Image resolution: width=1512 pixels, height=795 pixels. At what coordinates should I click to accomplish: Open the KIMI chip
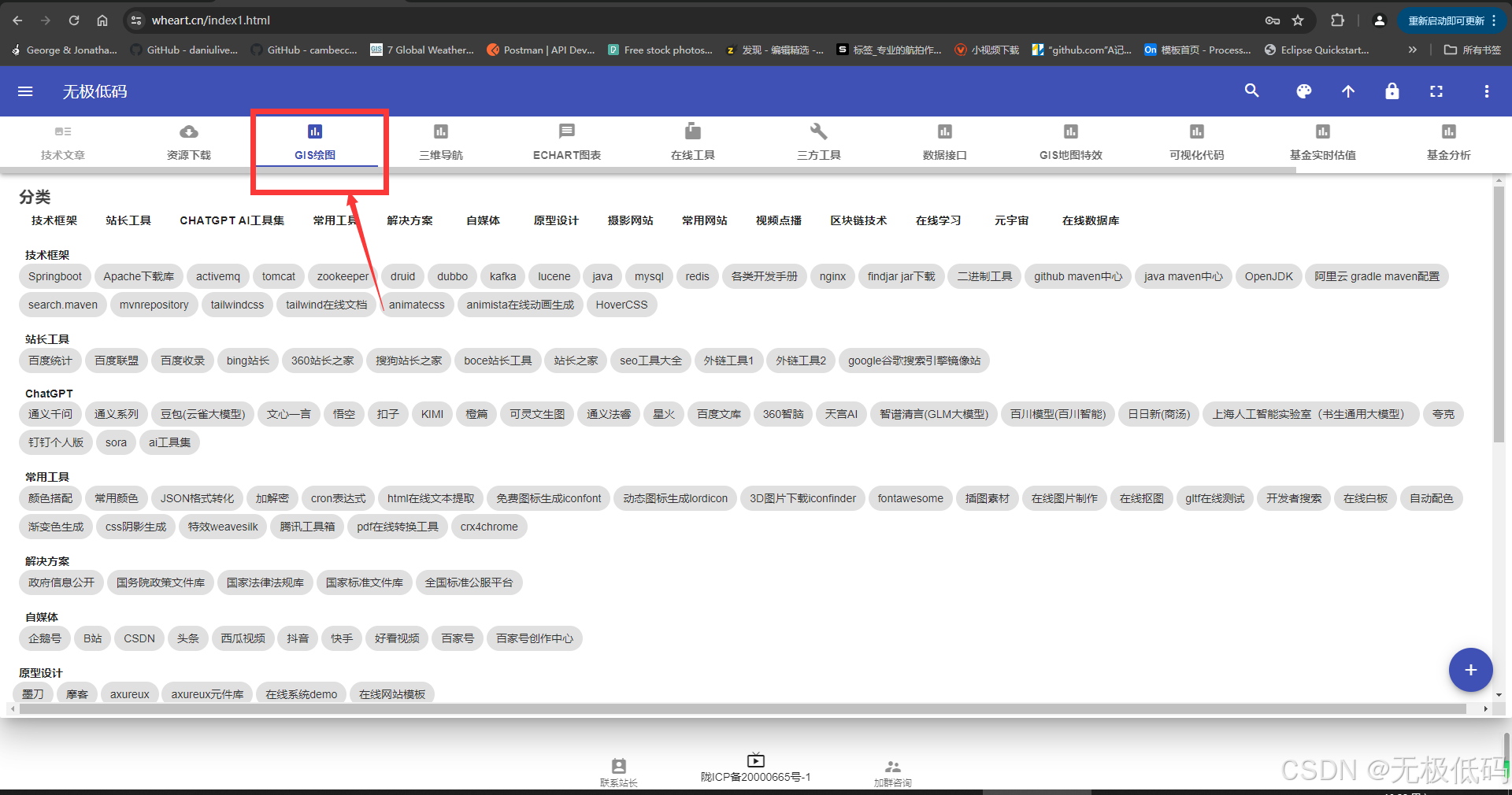[432, 414]
